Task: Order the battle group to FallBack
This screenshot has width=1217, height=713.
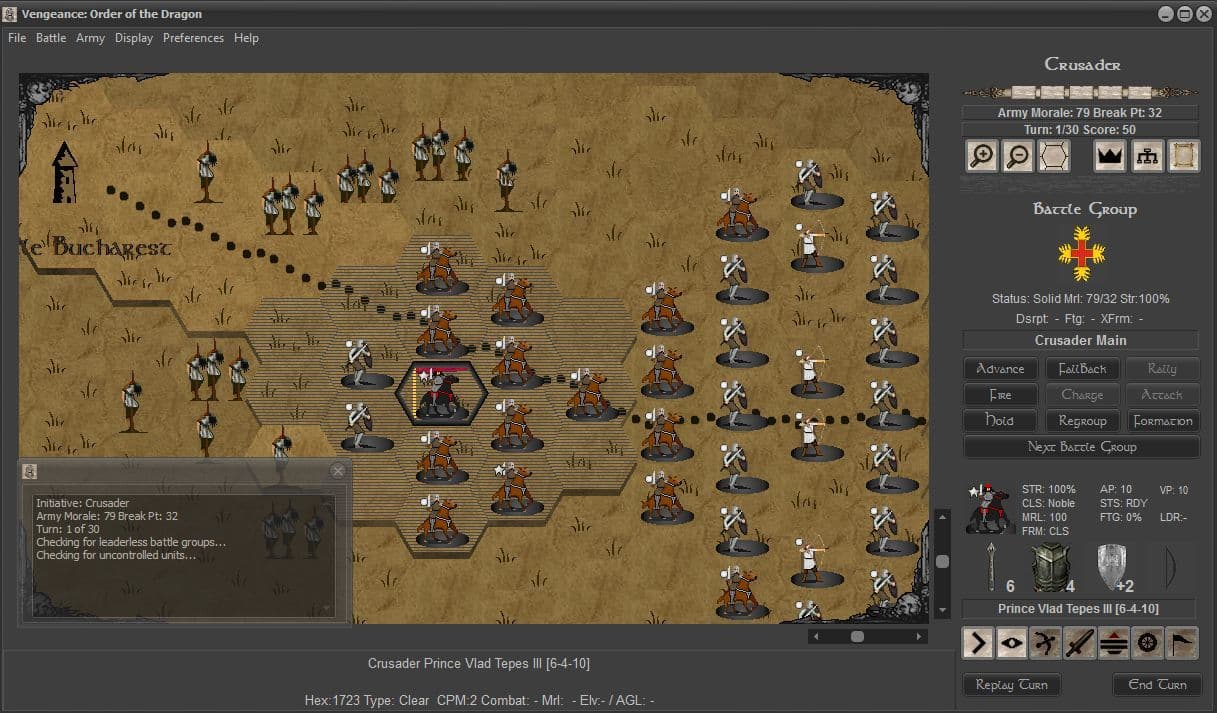Action: pyautogui.click(x=1082, y=369)
